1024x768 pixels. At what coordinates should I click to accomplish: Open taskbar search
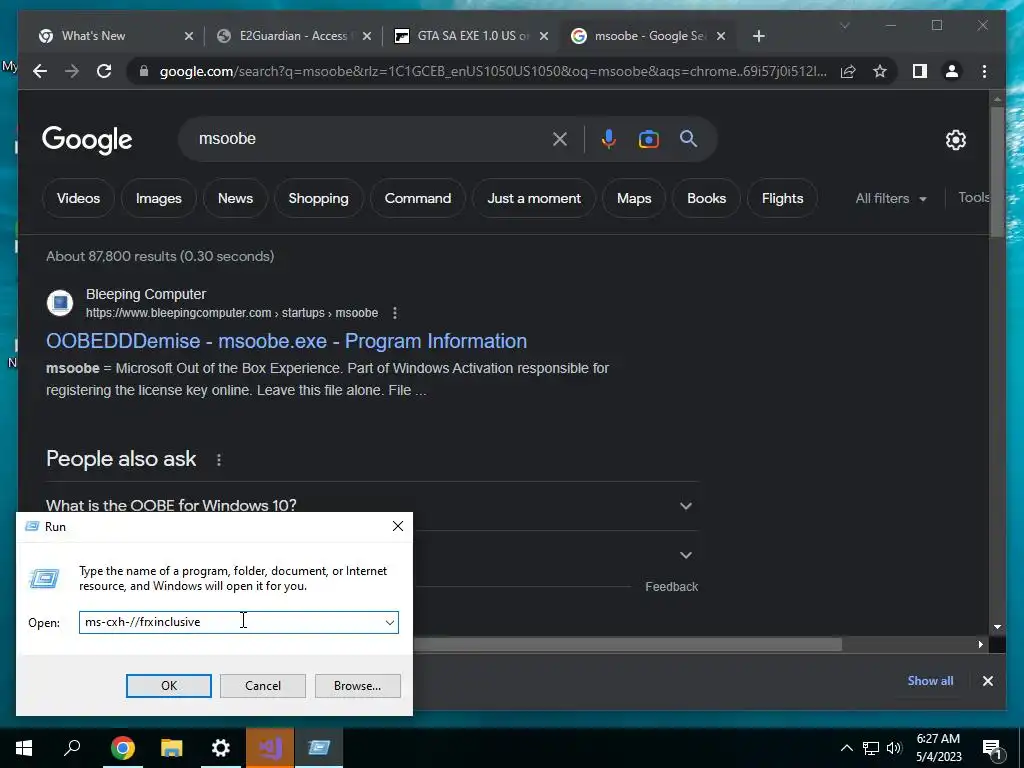click(x=72, y=748)
